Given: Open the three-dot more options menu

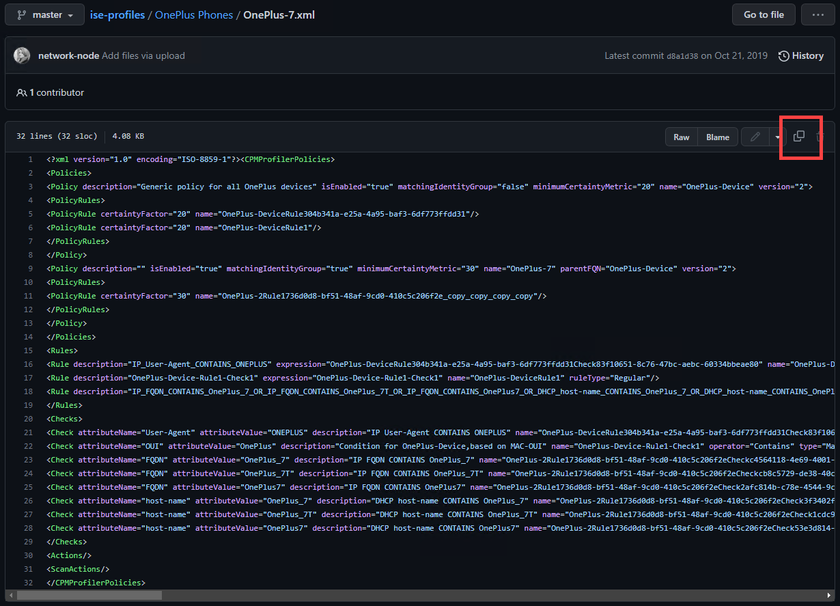Looking at the screenshot, I should [x=818, y=15].
